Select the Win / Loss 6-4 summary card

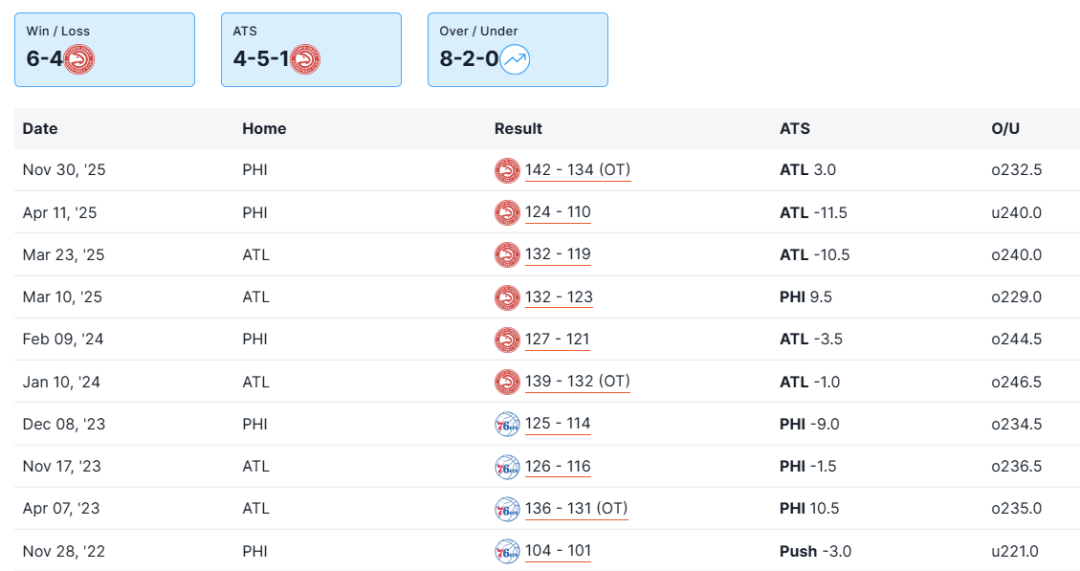[x=104, y=50]
